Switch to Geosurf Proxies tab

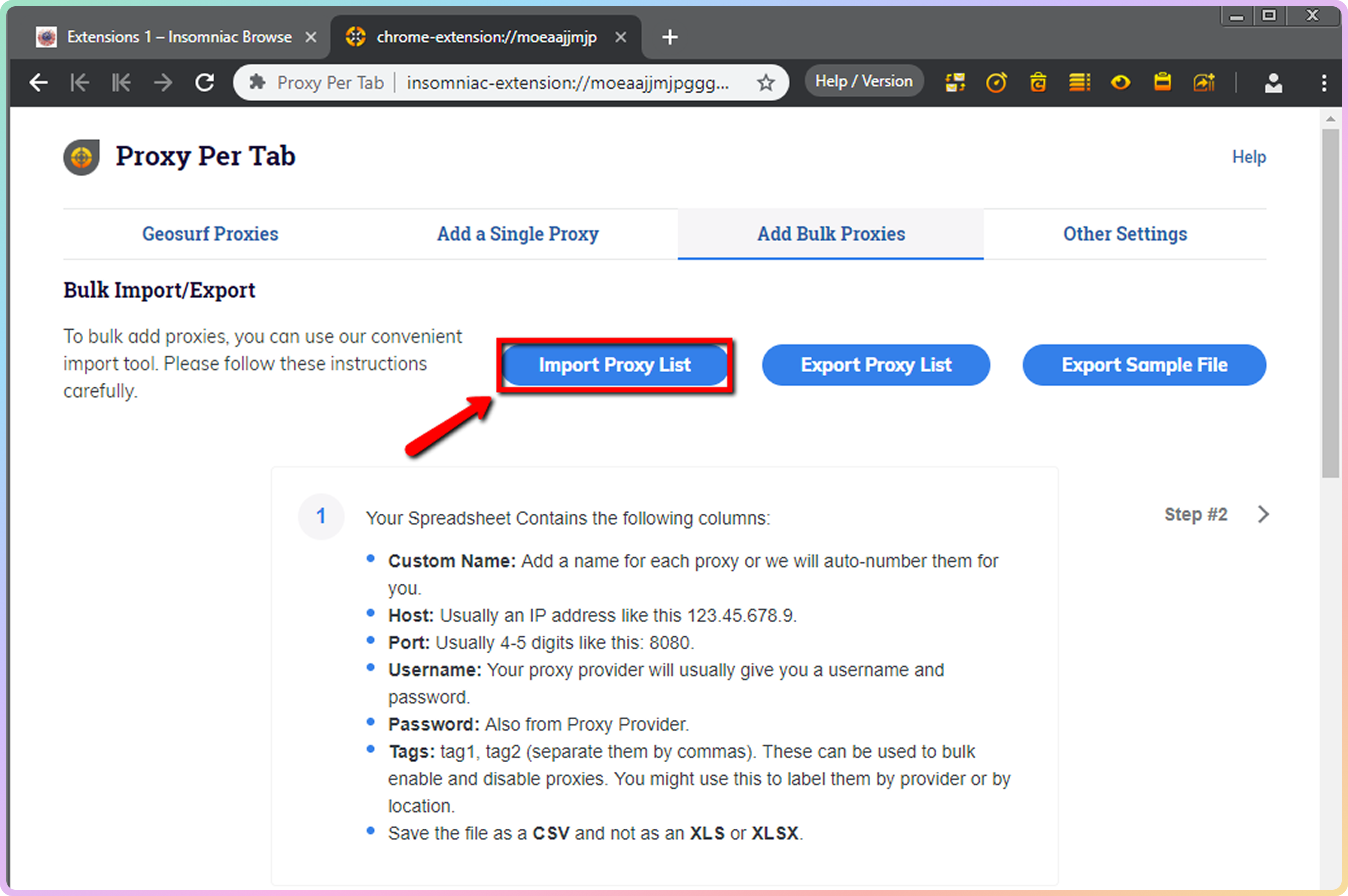(x=210, y=234)
